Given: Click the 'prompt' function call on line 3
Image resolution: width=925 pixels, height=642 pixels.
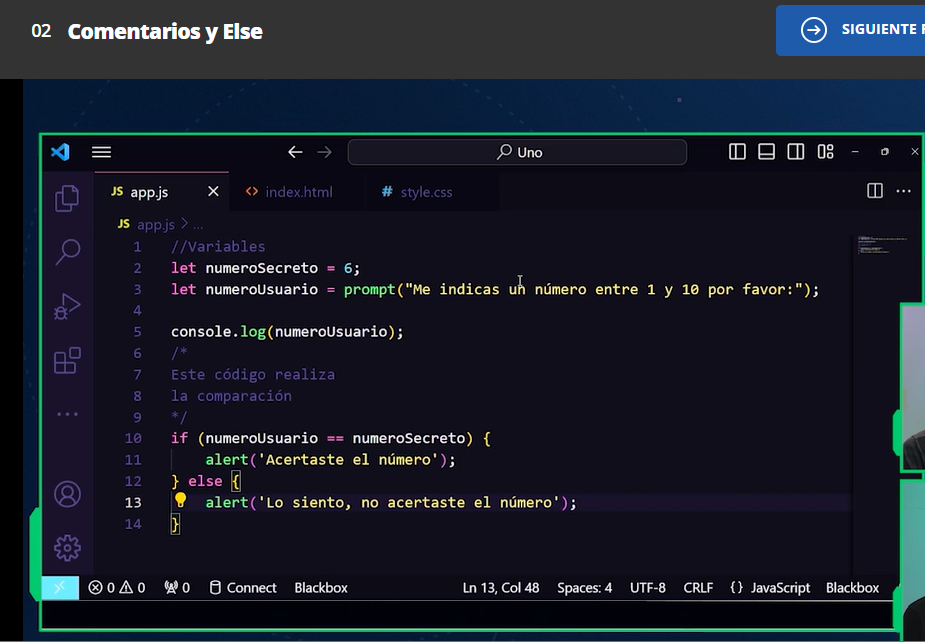Looking at the screenshot, I should tap(370, 290).
